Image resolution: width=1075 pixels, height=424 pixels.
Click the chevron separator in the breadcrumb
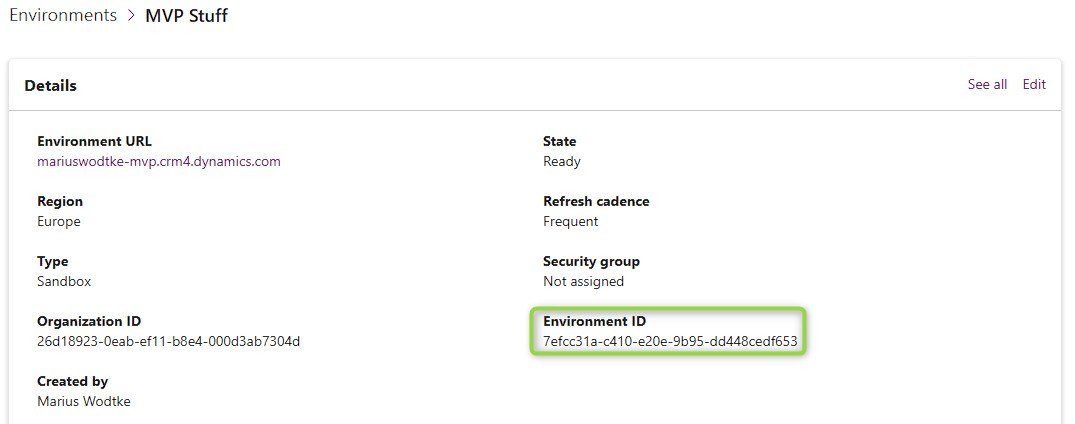pos(131,17)
